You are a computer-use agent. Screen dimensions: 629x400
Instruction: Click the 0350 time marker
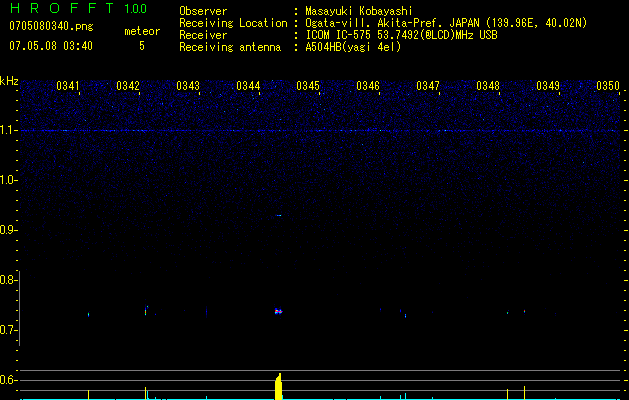pyautogui.click(x=608, y=85)
